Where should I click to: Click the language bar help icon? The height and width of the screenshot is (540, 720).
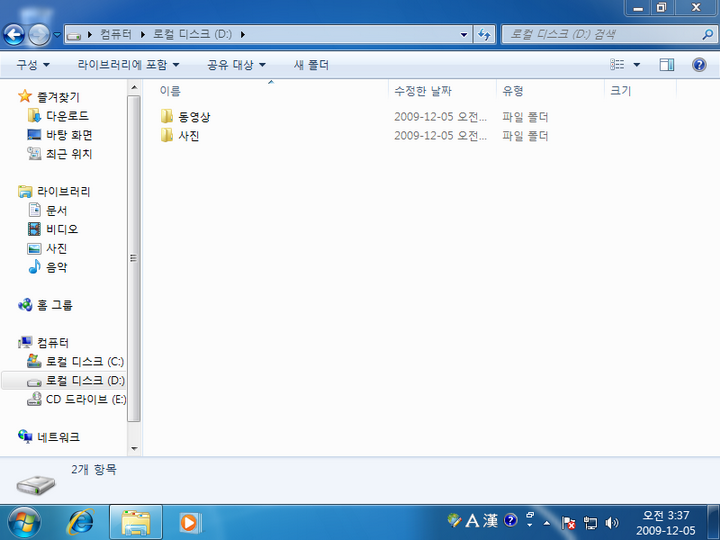511,520
